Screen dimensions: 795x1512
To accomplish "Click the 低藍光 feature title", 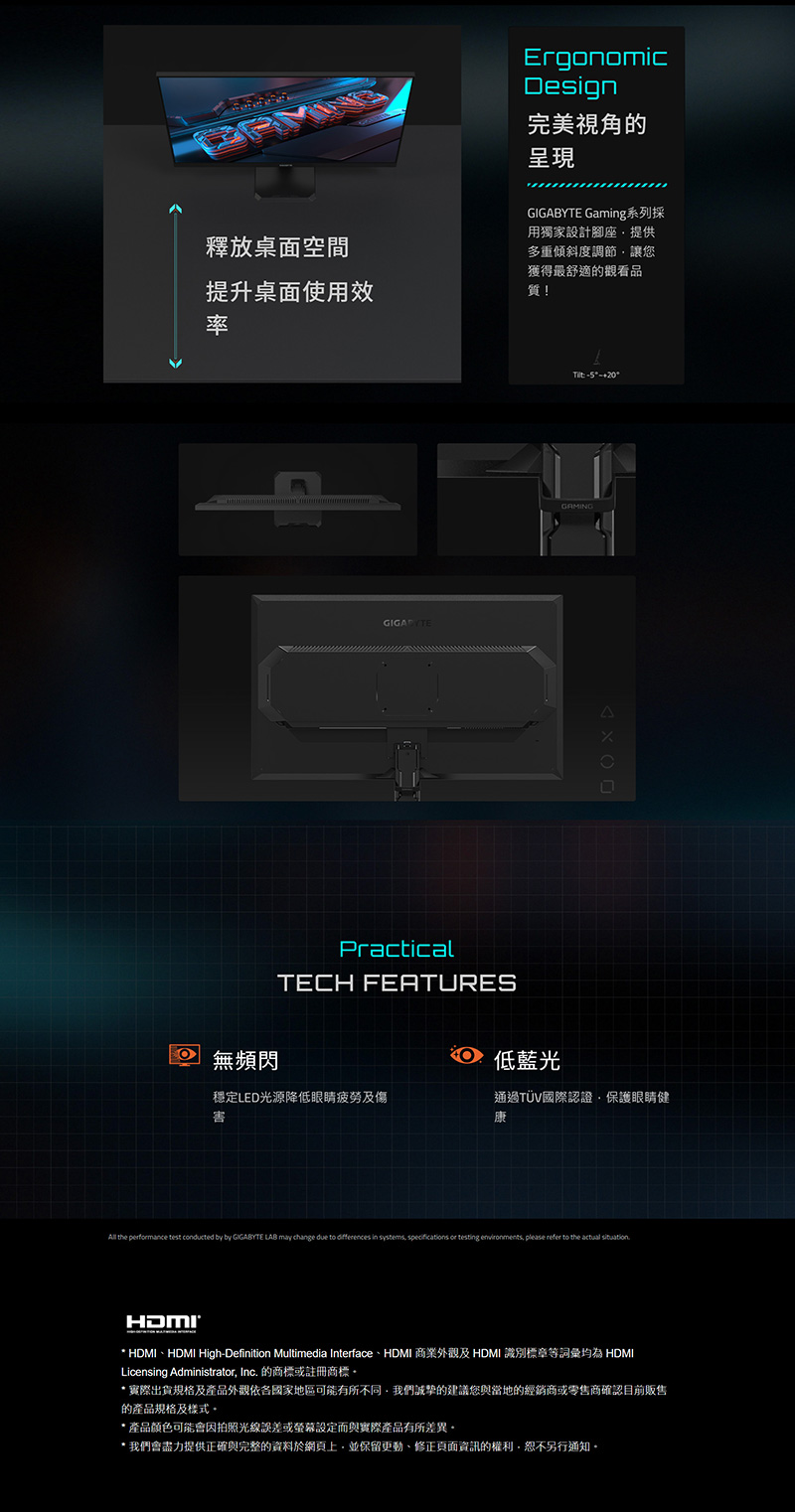I will (527, 1061).
